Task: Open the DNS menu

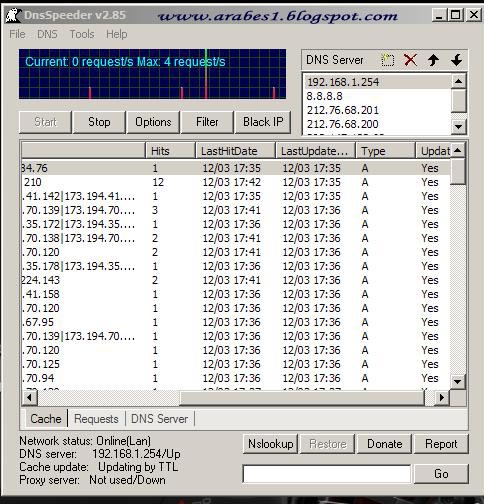Action: 47,34
